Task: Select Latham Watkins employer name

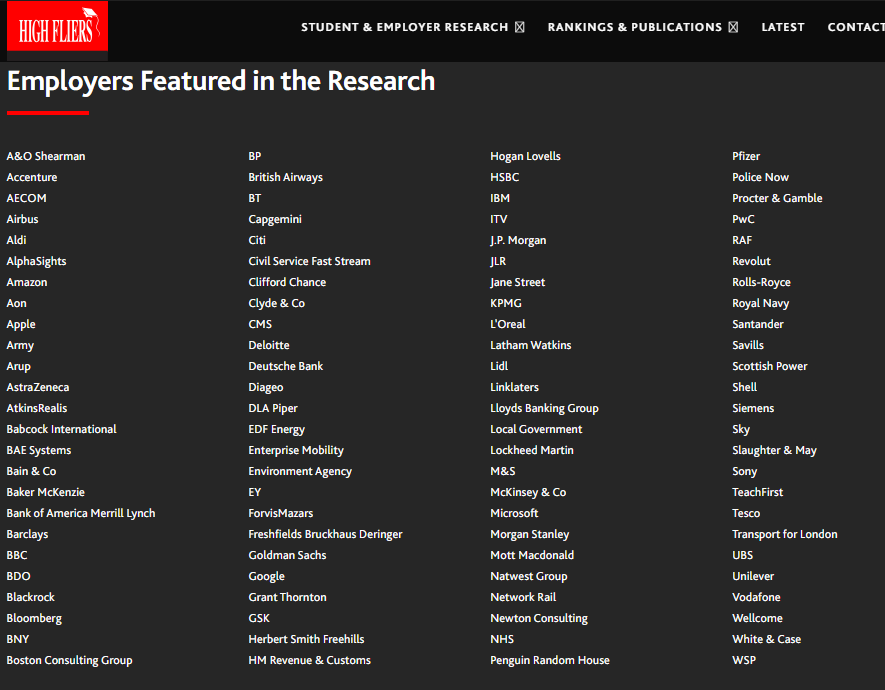Action: point(531,345)
